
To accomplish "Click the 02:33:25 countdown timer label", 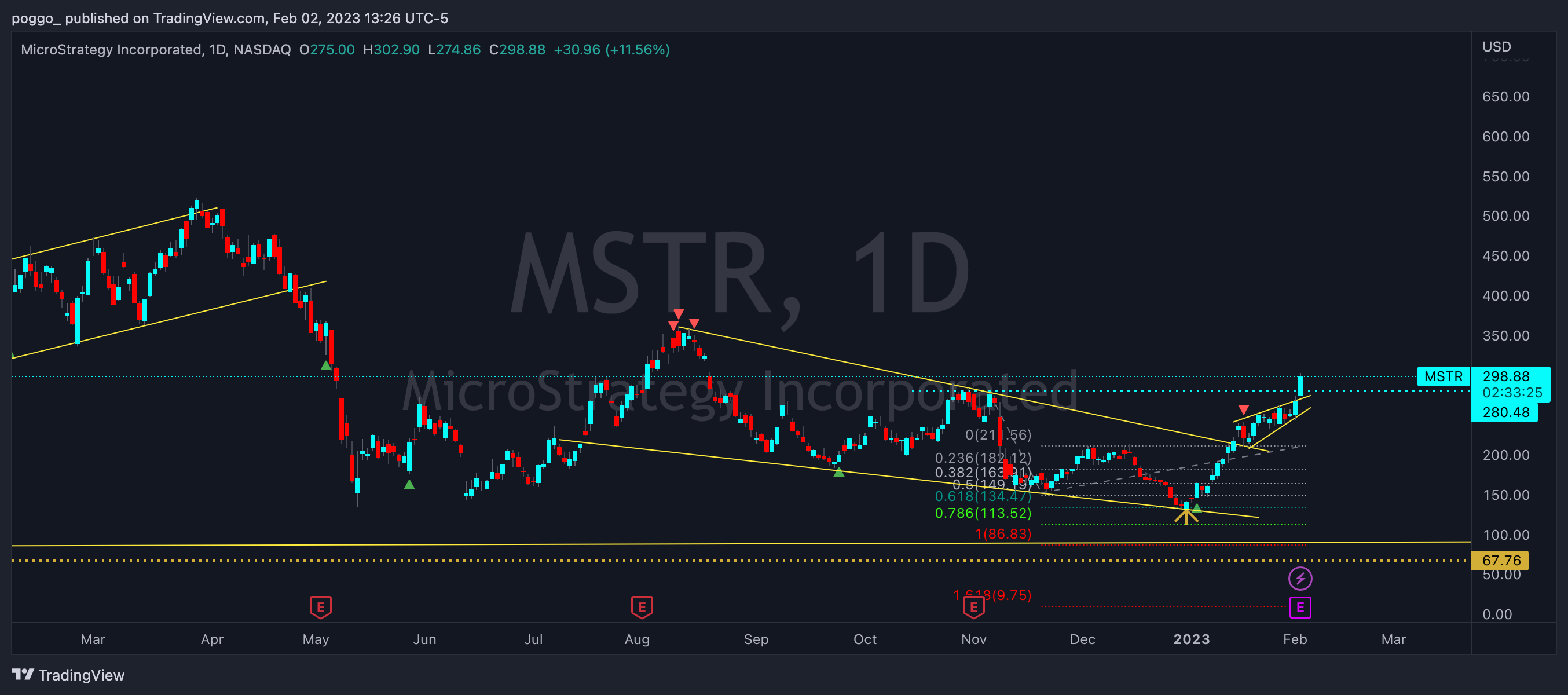I will [x=1512, y=393].
